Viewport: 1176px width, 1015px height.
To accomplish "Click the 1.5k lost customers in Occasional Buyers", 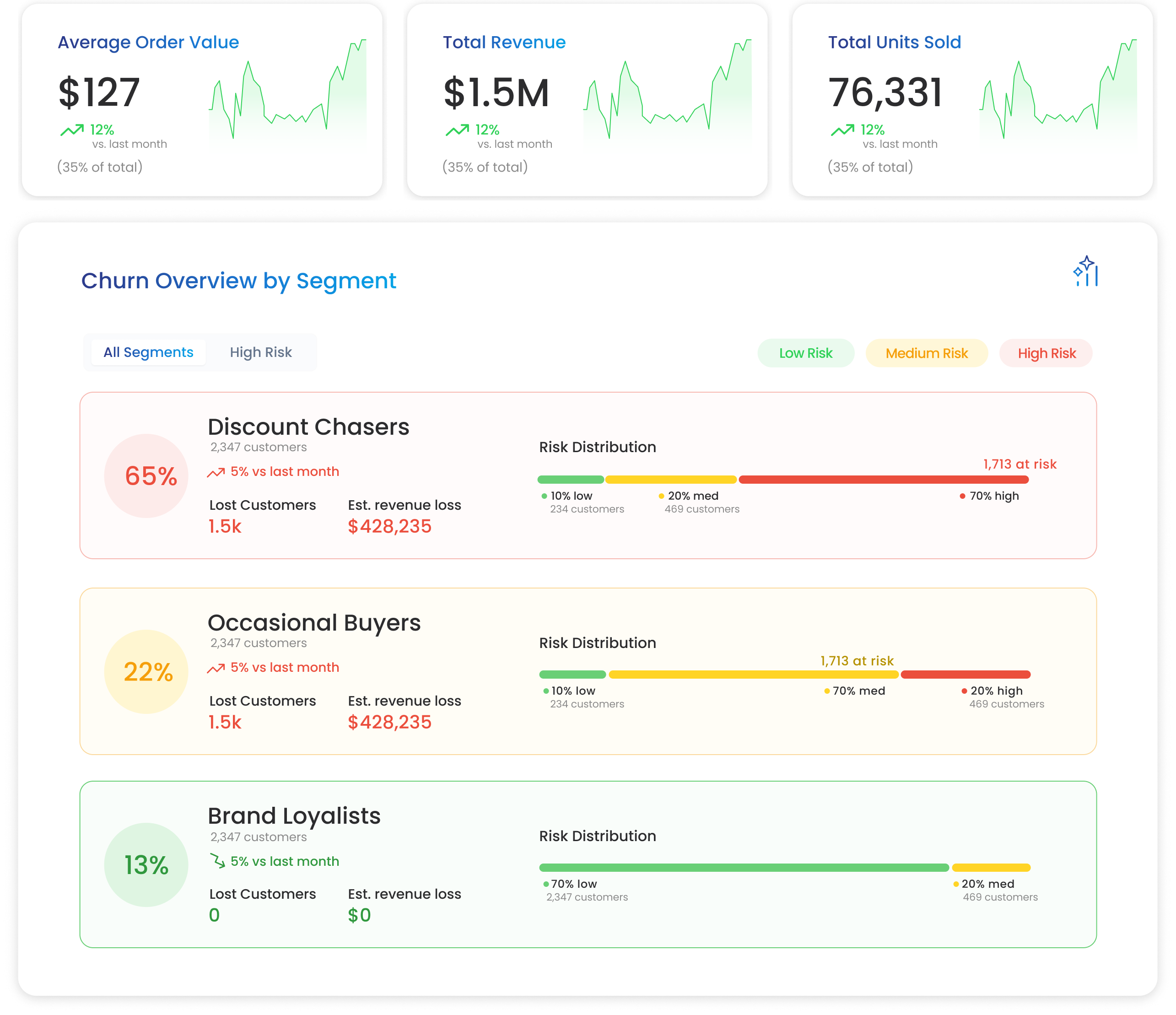I will tap(225, 722).
